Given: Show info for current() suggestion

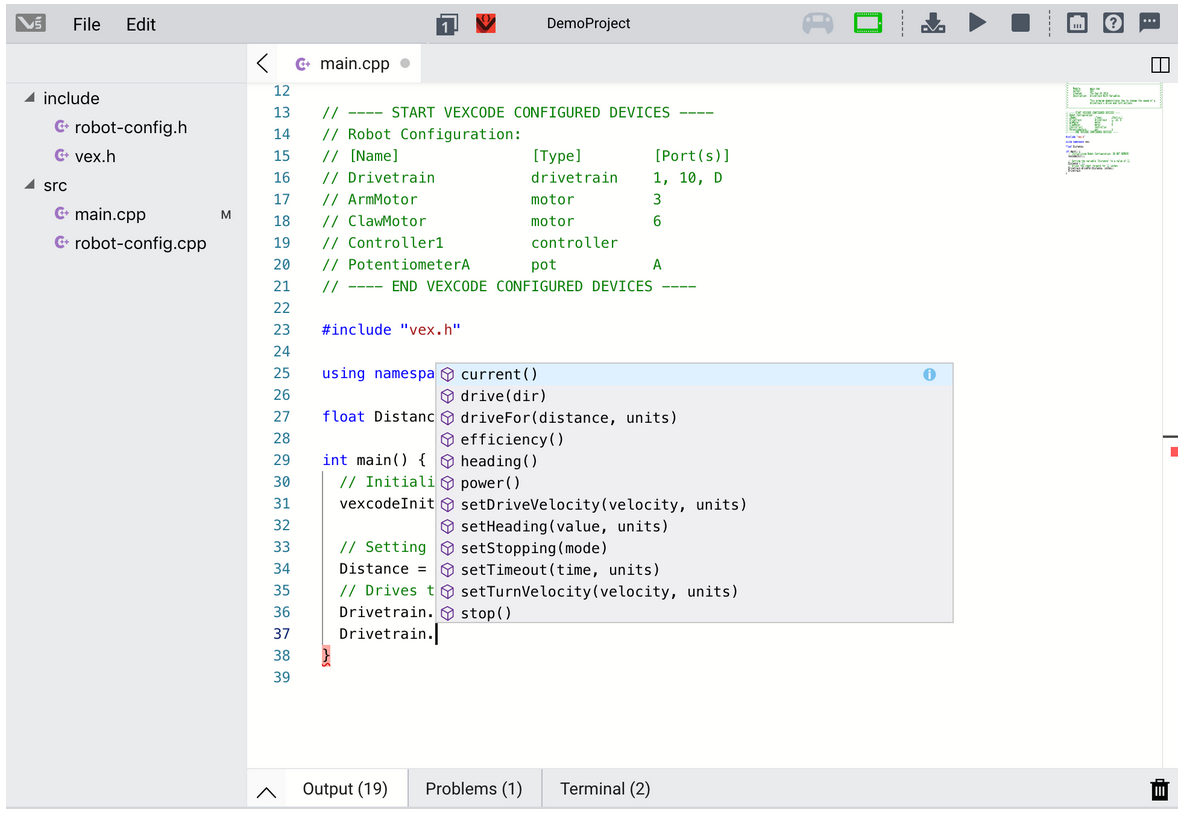Looking at the screenshot, I should [x=929, y=374].
